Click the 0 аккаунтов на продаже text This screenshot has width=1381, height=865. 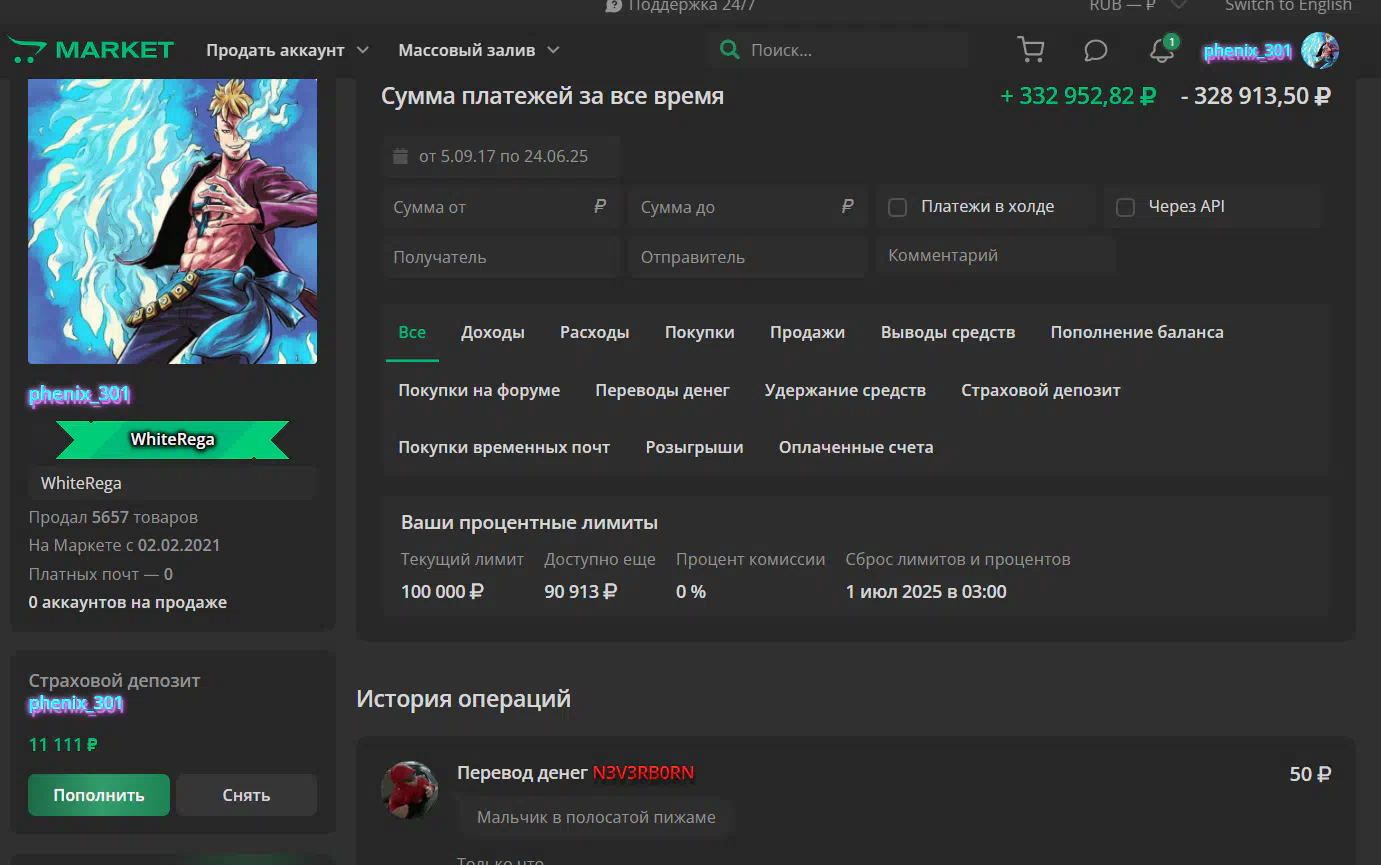[128, 602]
